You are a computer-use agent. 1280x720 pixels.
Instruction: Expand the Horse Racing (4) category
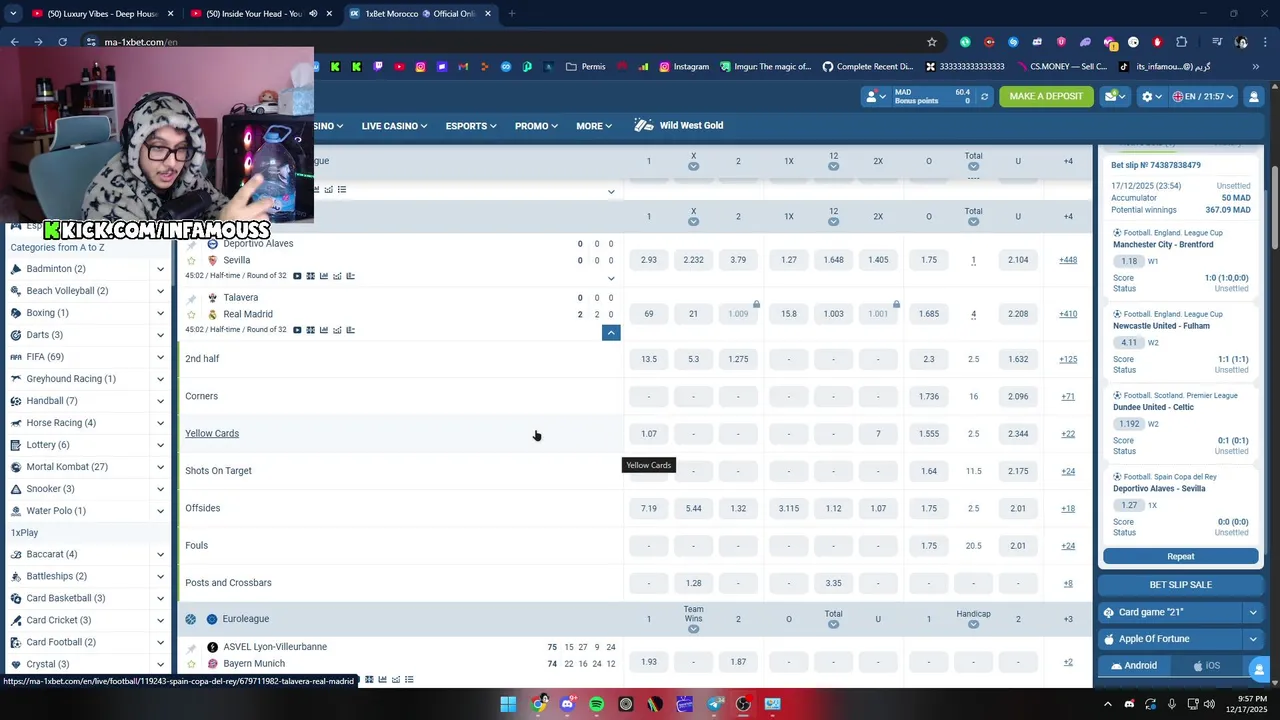(x=160, y=423)
